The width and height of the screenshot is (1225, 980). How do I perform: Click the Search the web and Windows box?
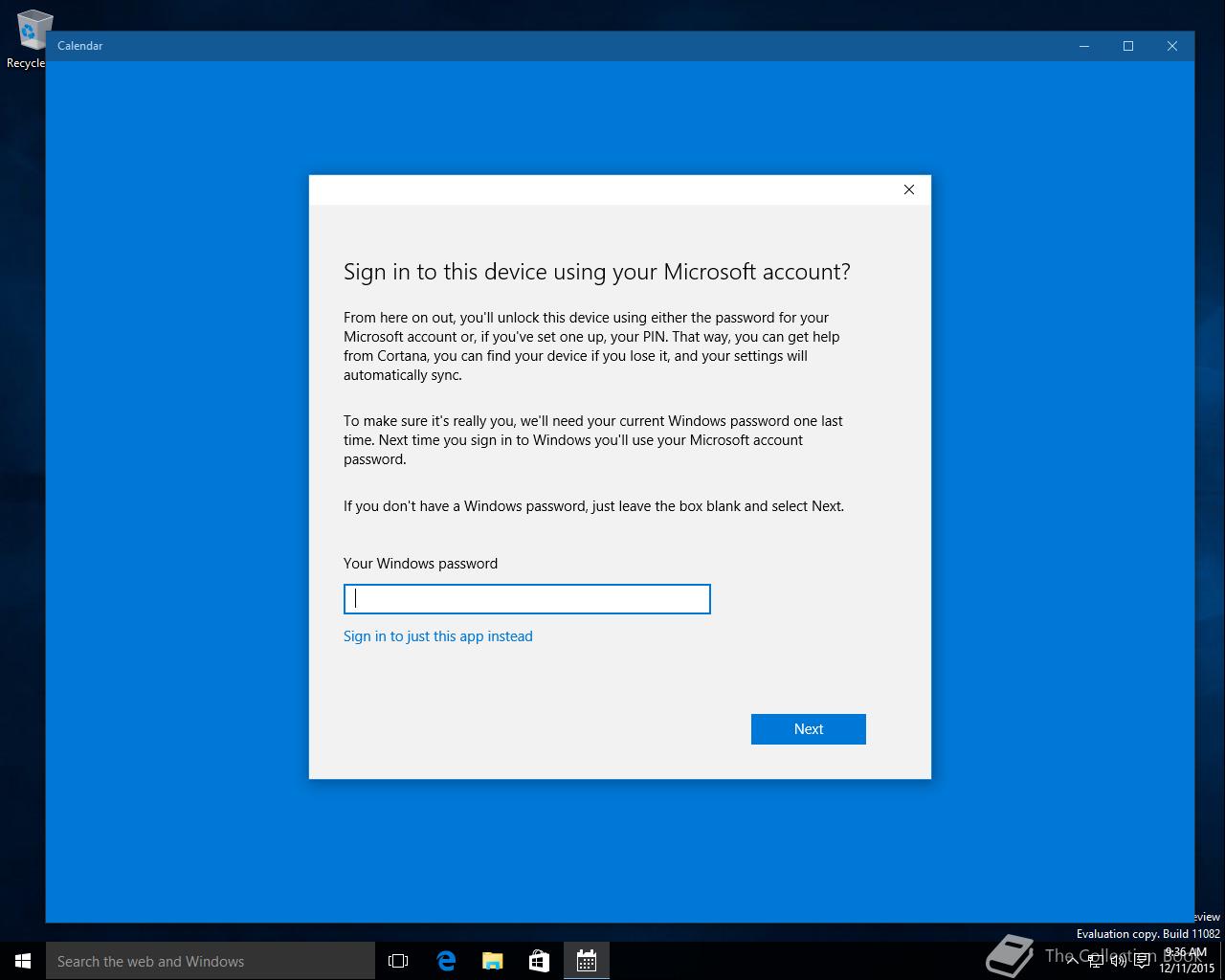211,961
